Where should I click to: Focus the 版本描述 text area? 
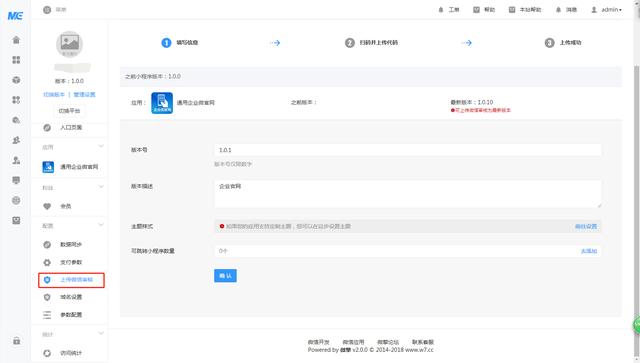(408, 194)
